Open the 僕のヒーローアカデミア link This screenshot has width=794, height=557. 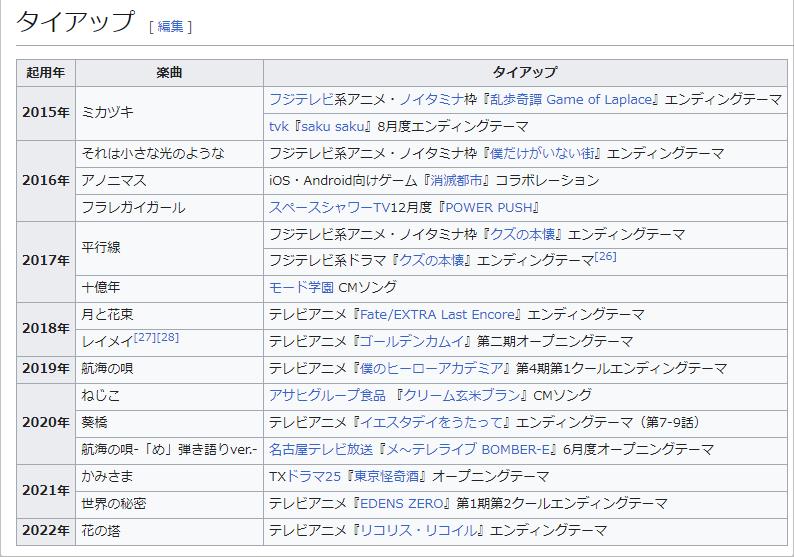click(x=431, y=368)
